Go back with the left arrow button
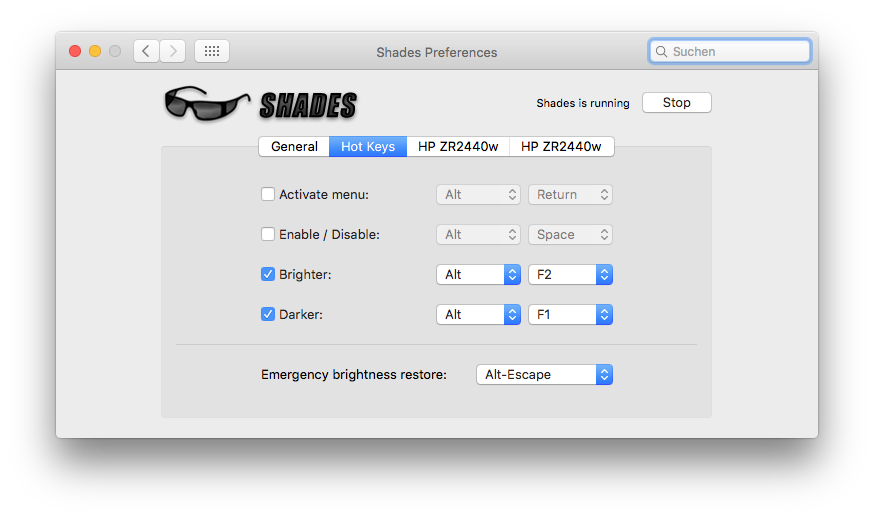Image resolution: width=874 pixels, height=518 pixels. pos(146,51)
